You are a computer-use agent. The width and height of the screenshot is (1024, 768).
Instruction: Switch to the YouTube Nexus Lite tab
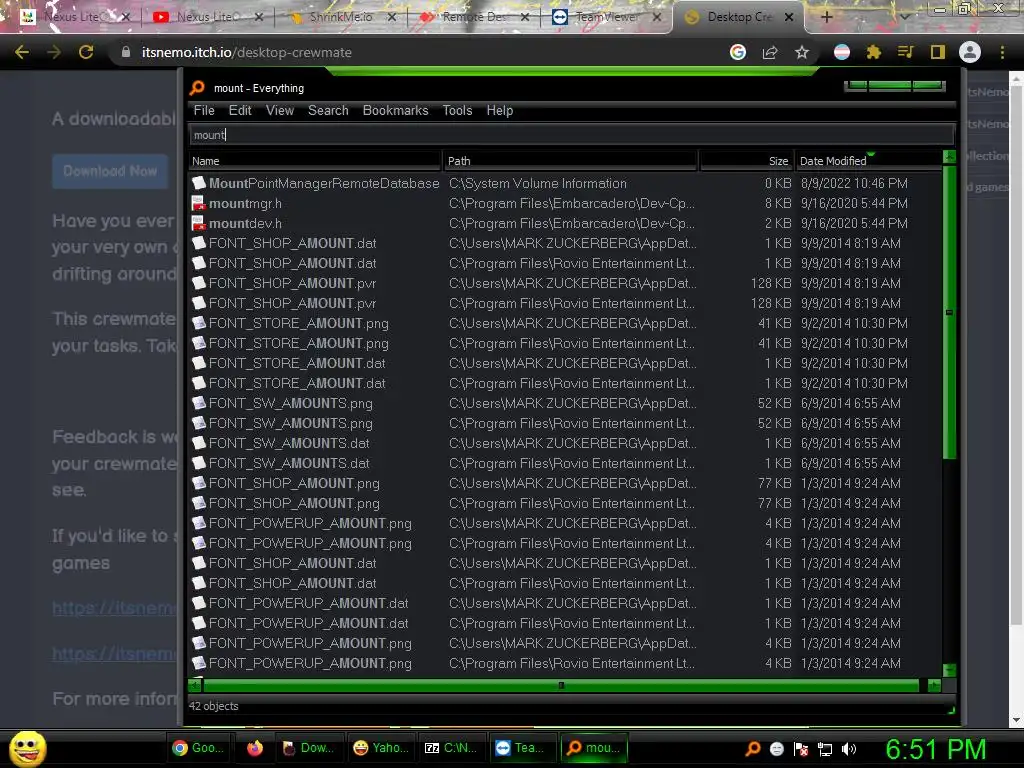coord(208,17)
